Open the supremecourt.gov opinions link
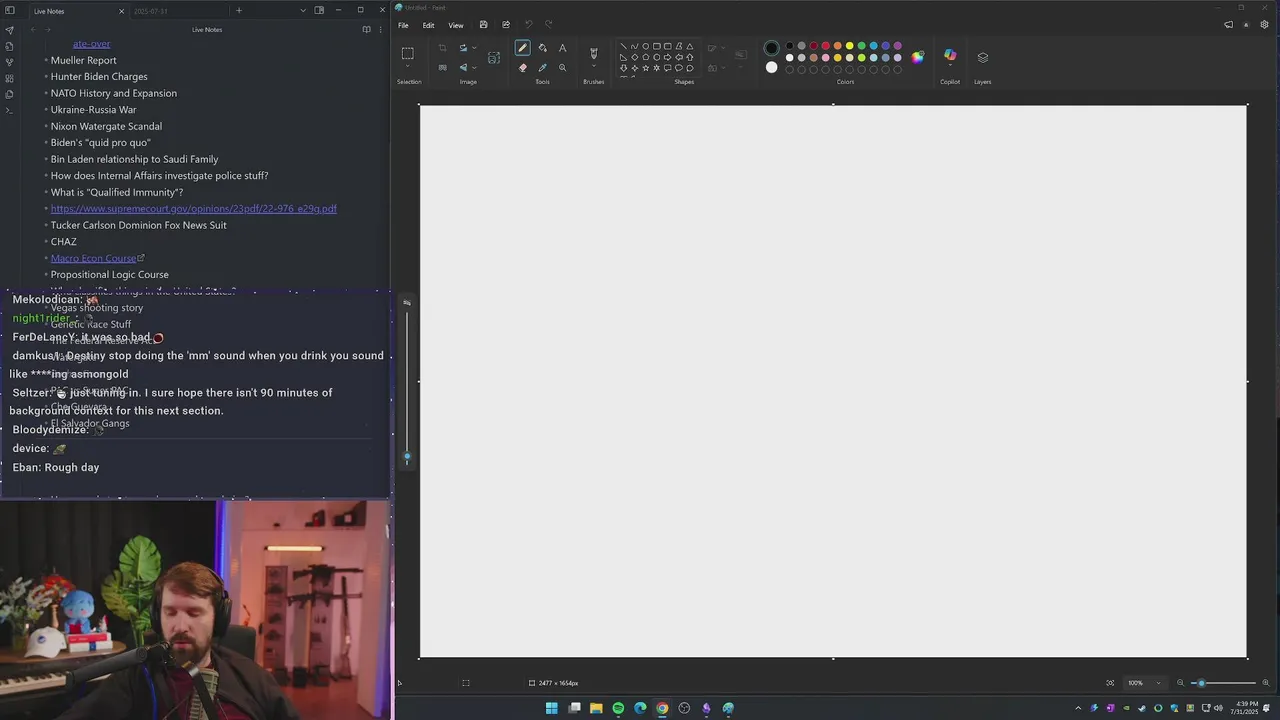This screenshot has width=1280, height=720. pos(194,208)
